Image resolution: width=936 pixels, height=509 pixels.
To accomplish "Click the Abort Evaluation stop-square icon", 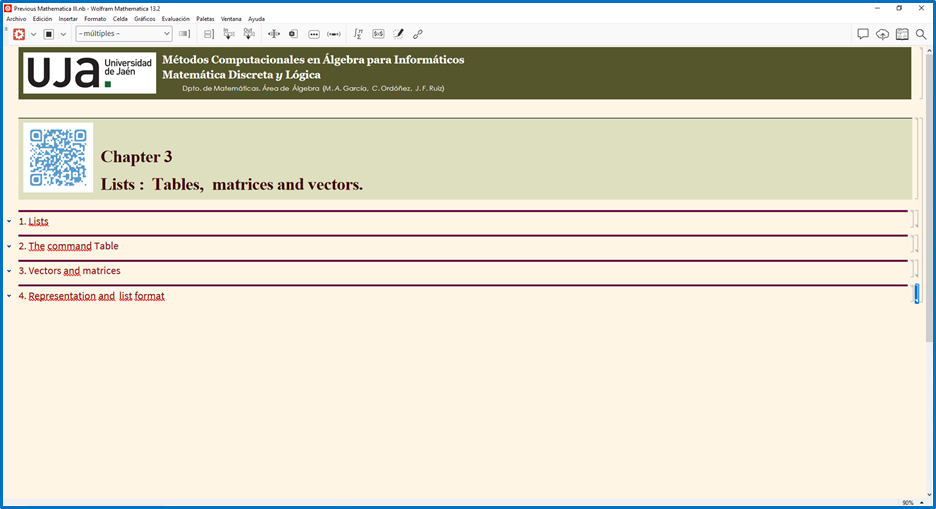I will coord(49,34).
